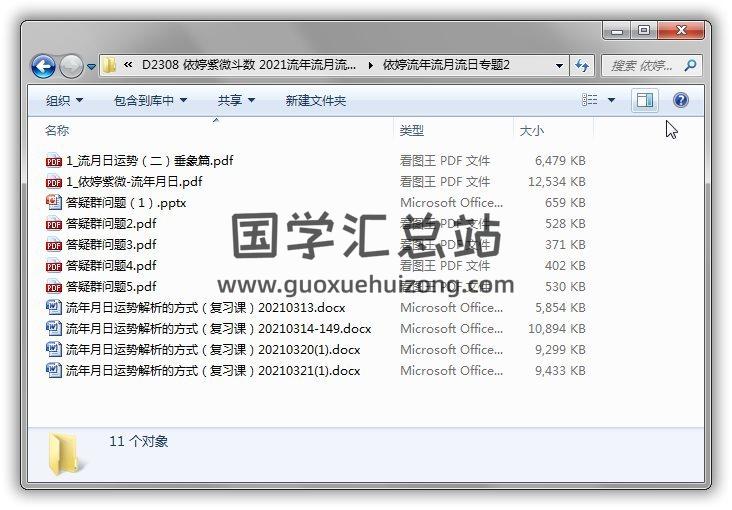Minimize the Explorer window
Viewport: 732px width, 510px height.
coord(617,31)
